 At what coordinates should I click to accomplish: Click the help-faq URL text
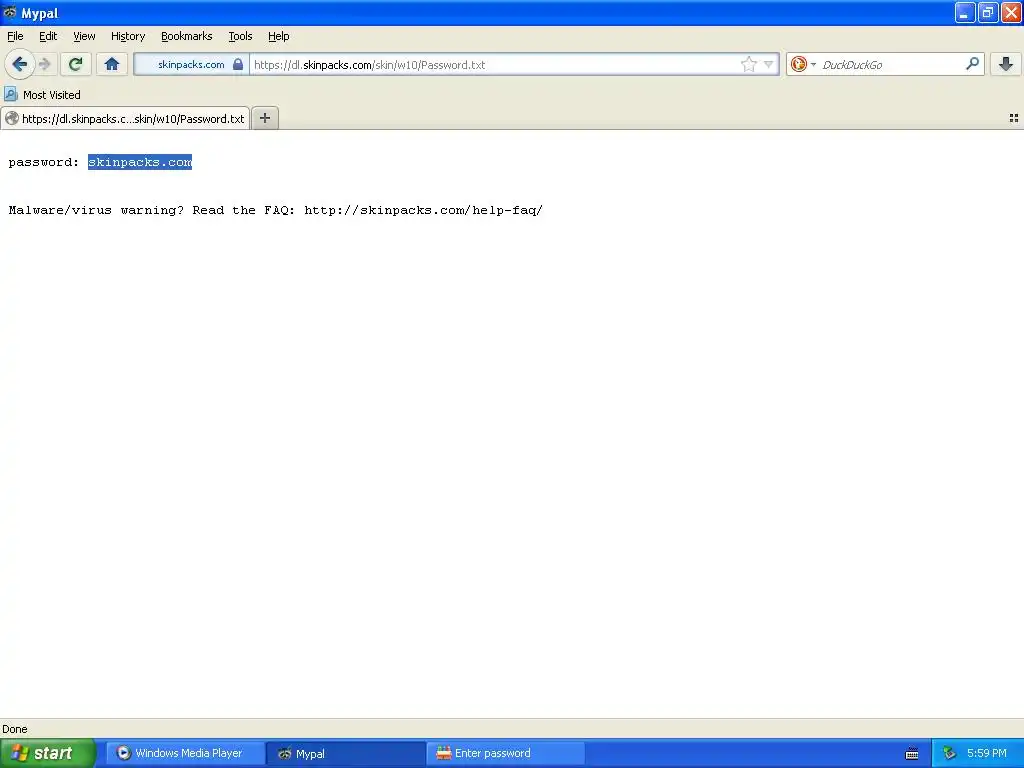point(423,210)
